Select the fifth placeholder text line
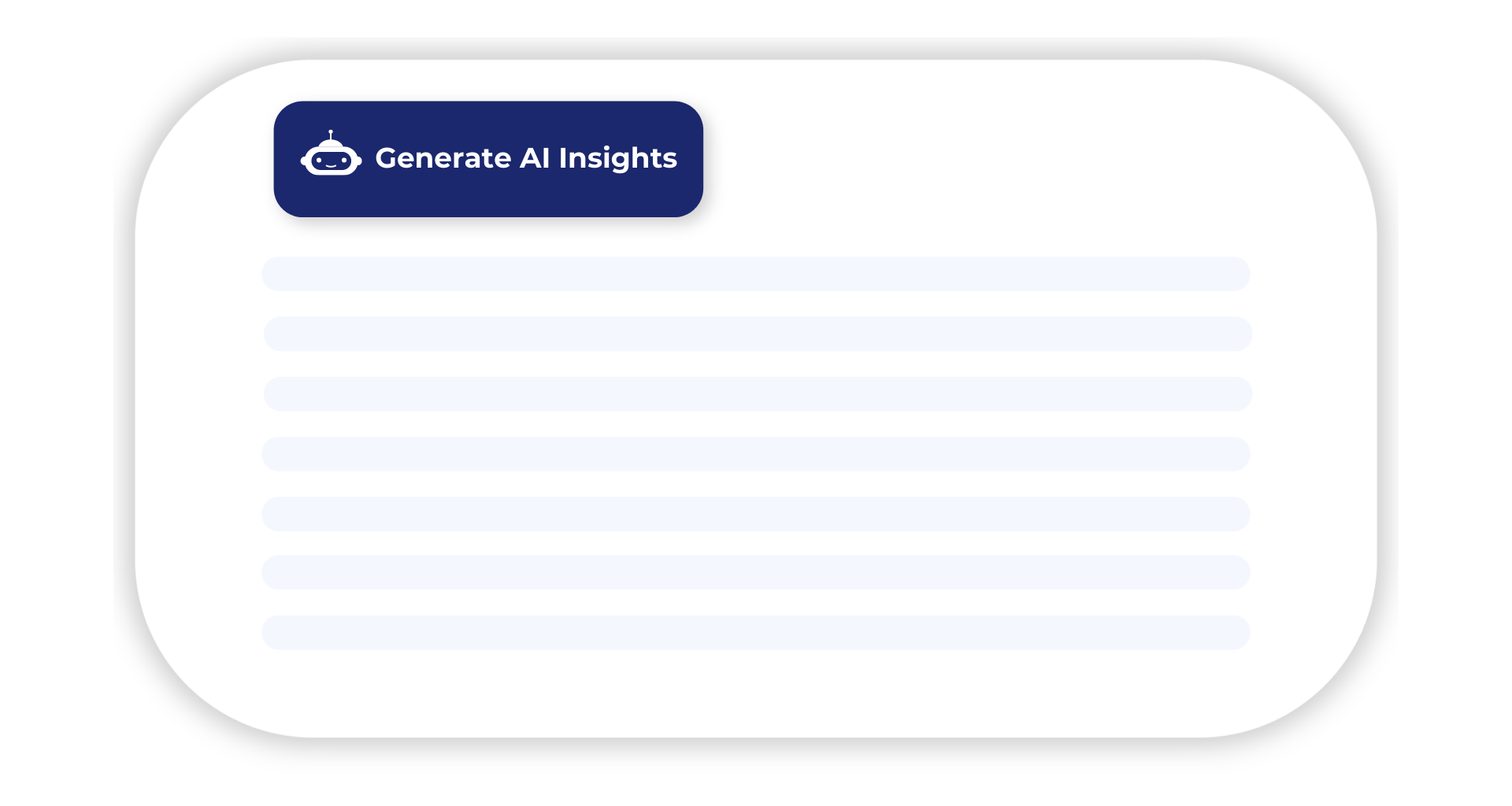This screenshot has width=1512, height=806. [x=756, y=514]
